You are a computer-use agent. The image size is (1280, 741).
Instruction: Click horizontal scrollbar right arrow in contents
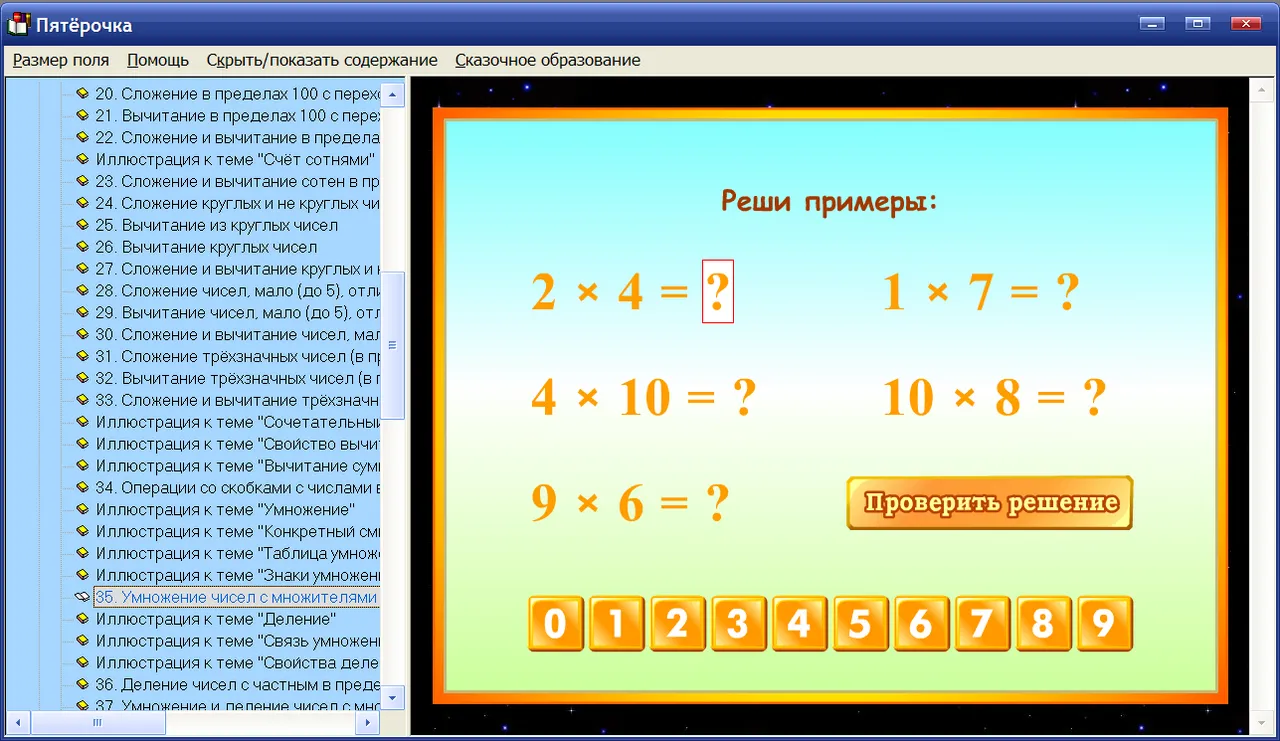point(368,721)
